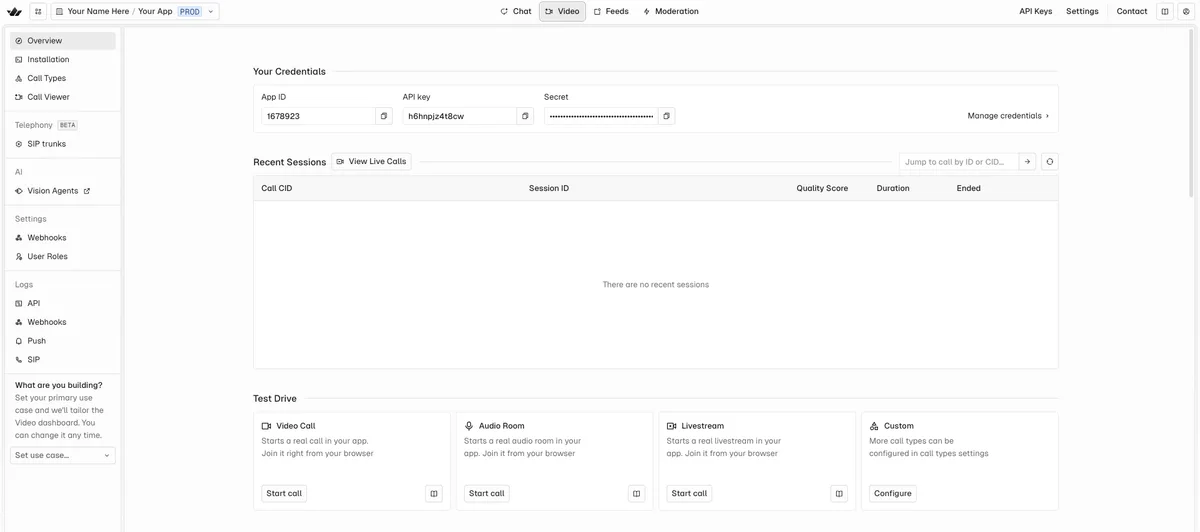Screen dimensions: 1200x532
Task: Open API logs in the sidebar
Action: tap(63, 303)
